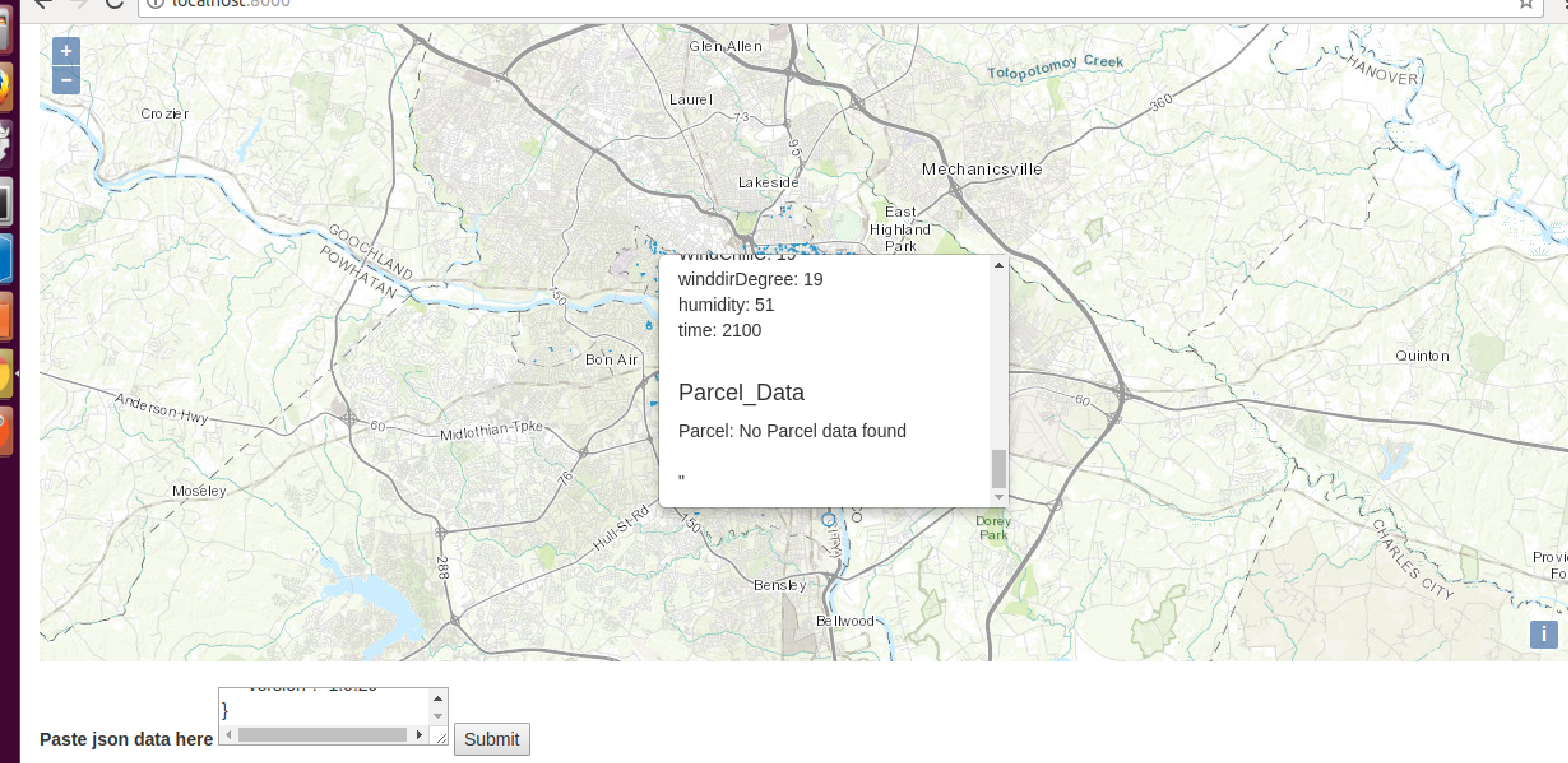
Task: Click the Anderson Hwy road label
Action: pos(161,408)
